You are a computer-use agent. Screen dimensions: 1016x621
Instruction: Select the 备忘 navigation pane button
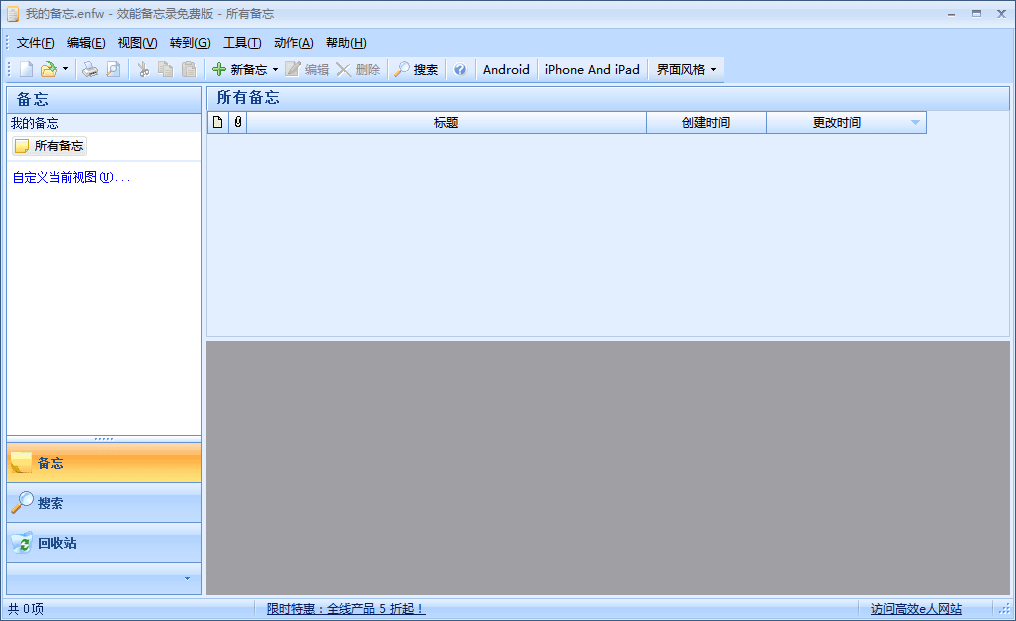[104, 463]
